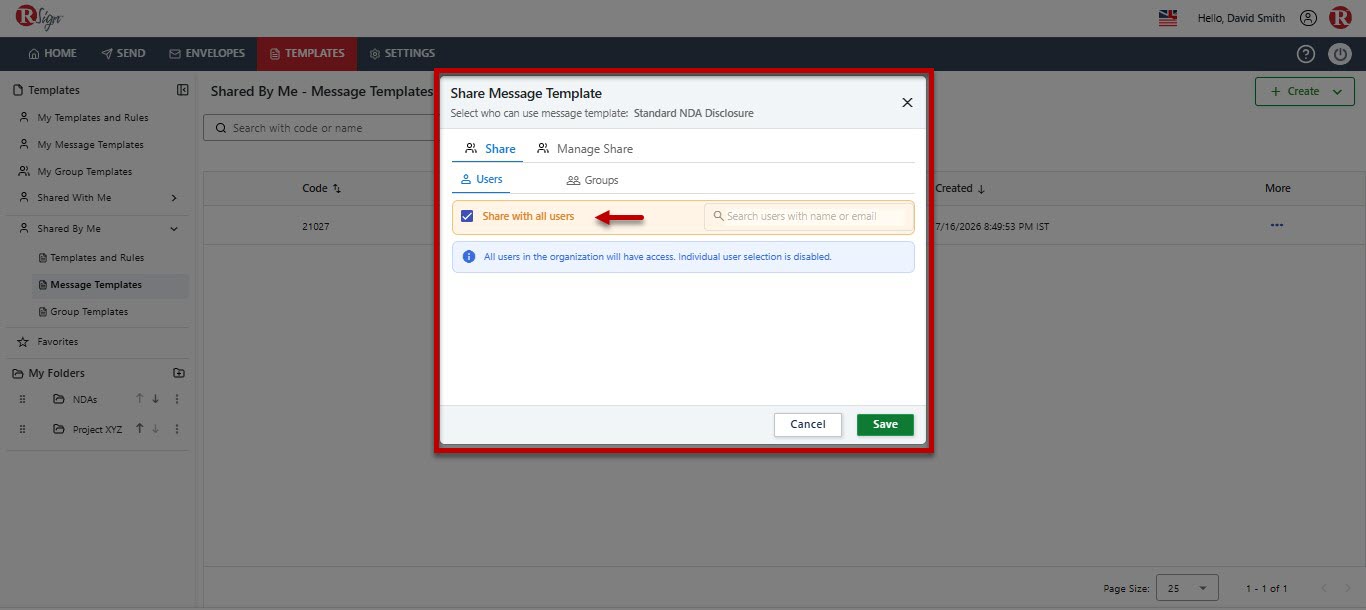The height and width of the screenshot is (610, 1366).
Task: Click the help question mark icon
Action: (1306, 54)
